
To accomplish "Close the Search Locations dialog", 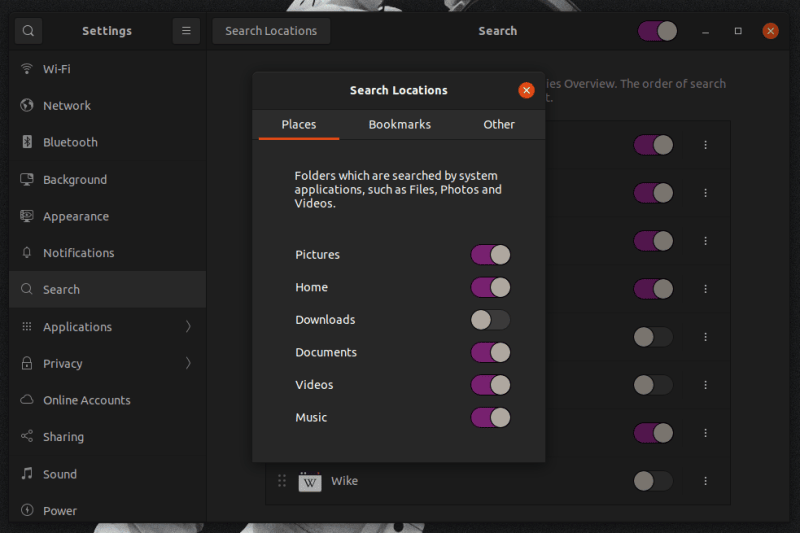I will [x=527, y=90].
